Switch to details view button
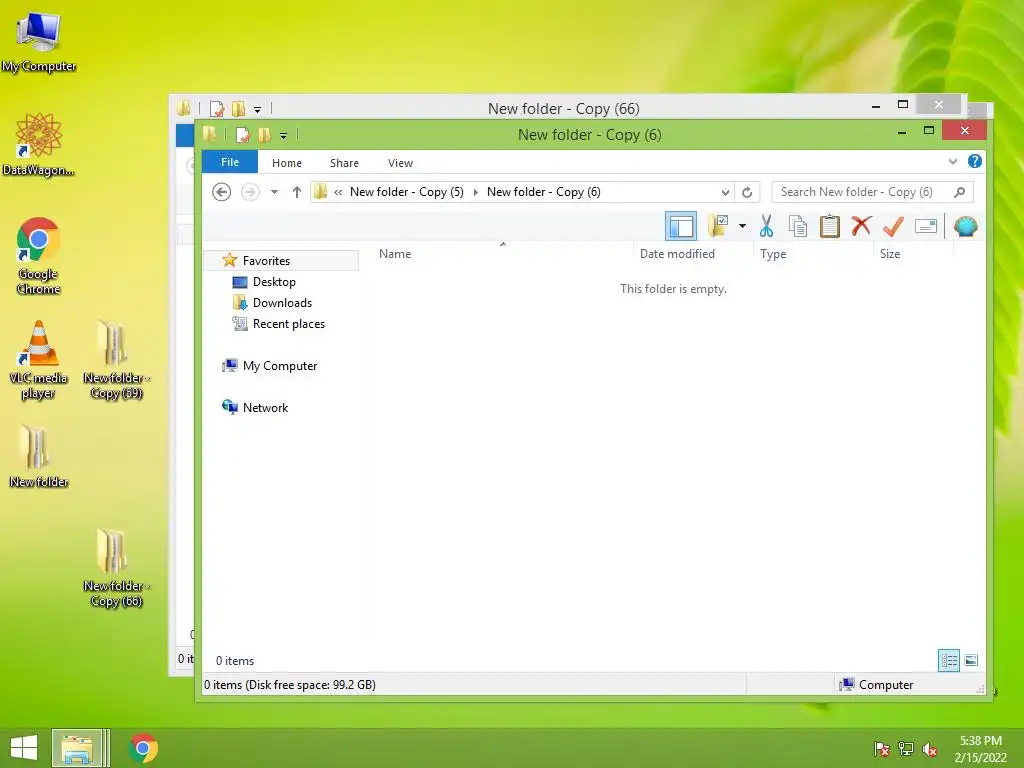Image resolution: width=1024 pixels, height=768 pixels. (949, 660)
